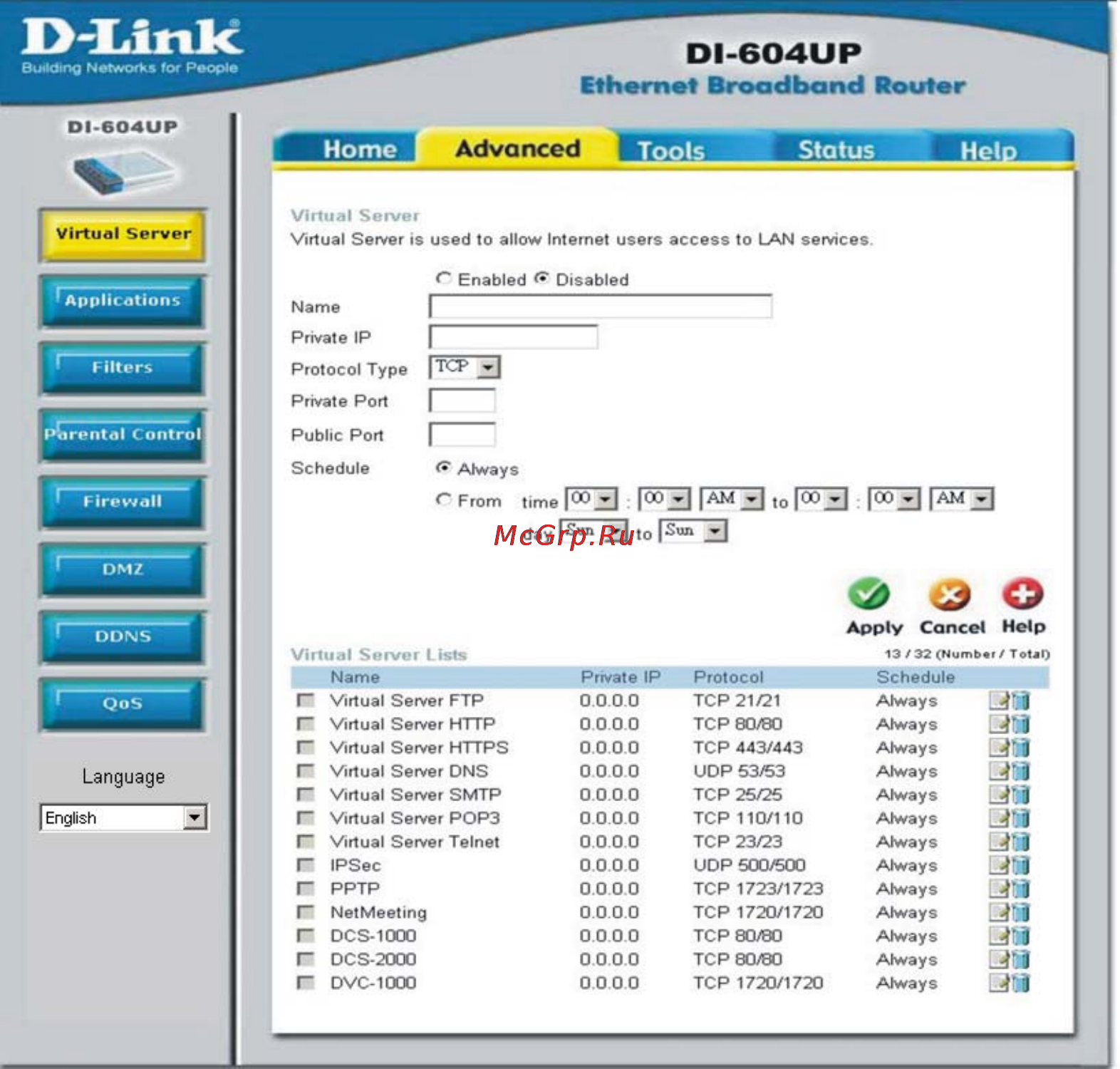1120x1069 pixels.
Task: Click the Name input field
Action: coord(601,306)
